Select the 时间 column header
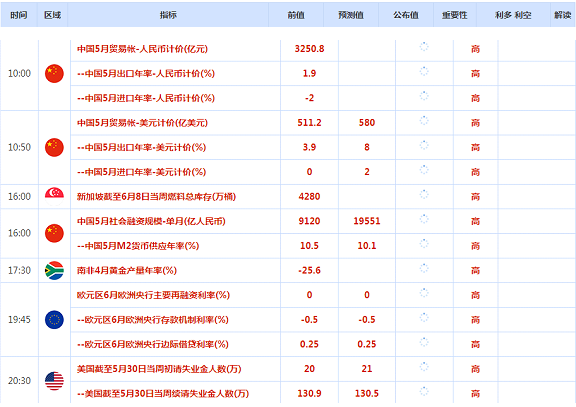Screen dimensions: 576x407 [x=19, y=15]
